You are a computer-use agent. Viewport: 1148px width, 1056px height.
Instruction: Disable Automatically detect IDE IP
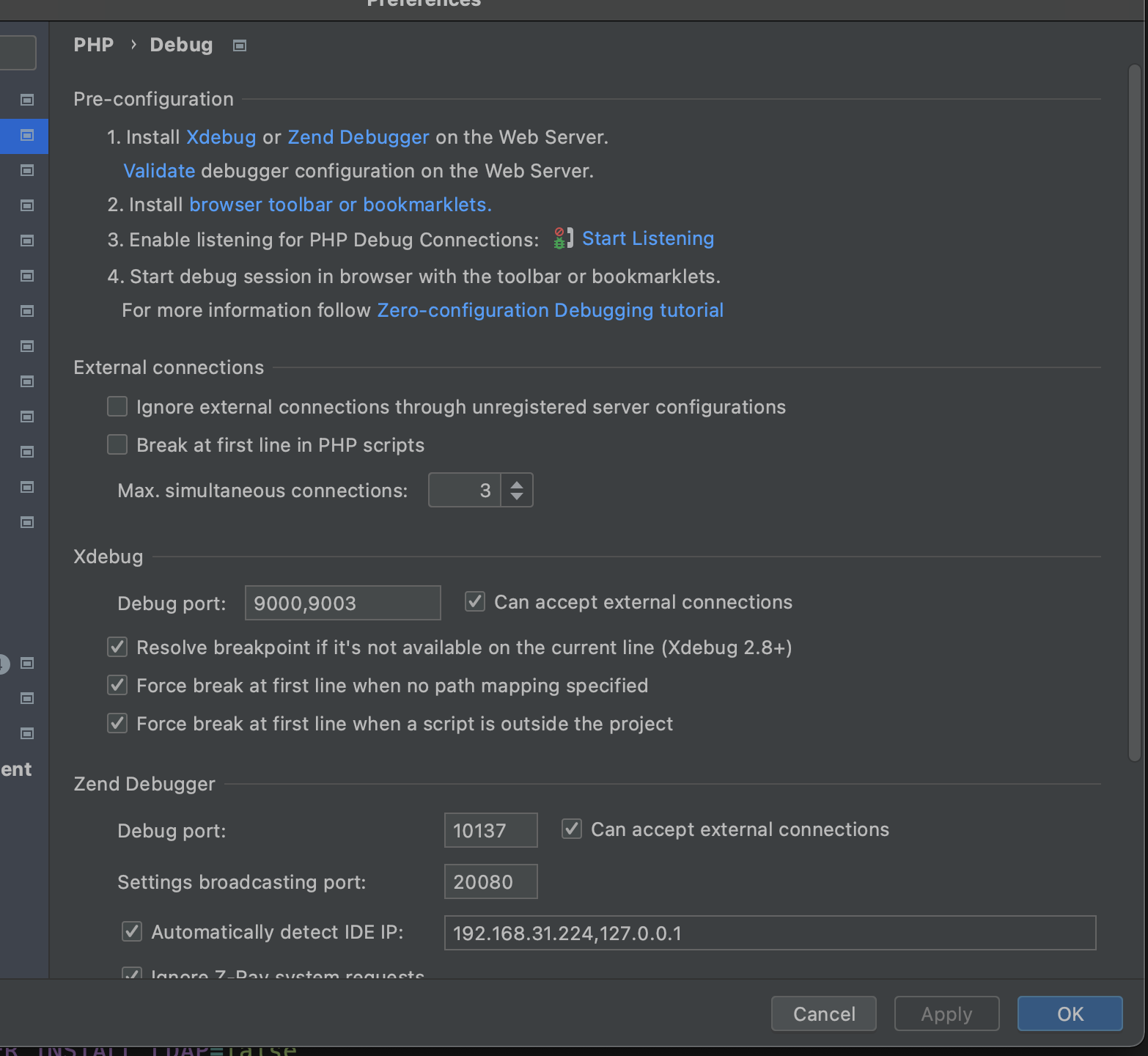click(131, 931)
